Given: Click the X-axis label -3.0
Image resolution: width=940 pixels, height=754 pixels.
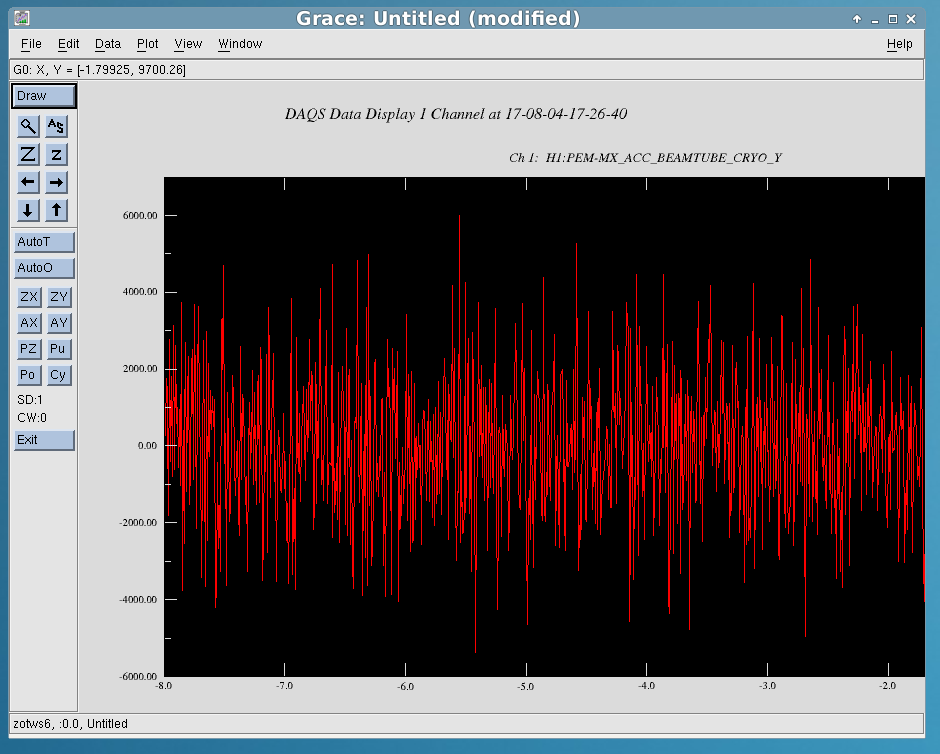Looking at the screenshot, I should 767,686.
